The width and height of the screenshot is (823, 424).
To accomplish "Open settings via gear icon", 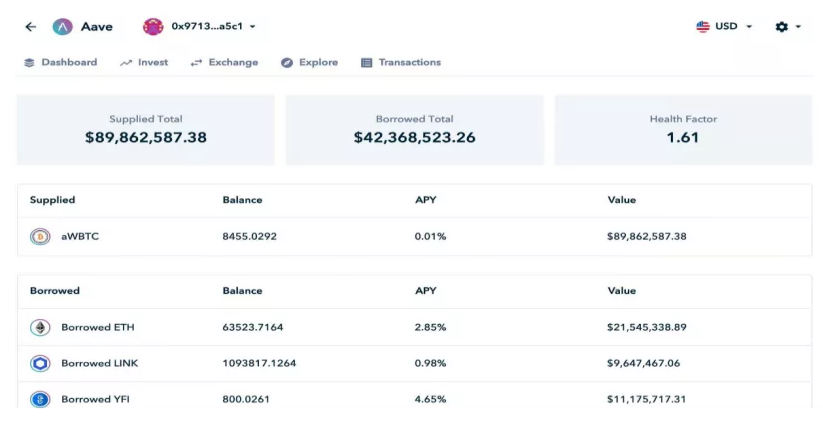I will tap(782, 27).
